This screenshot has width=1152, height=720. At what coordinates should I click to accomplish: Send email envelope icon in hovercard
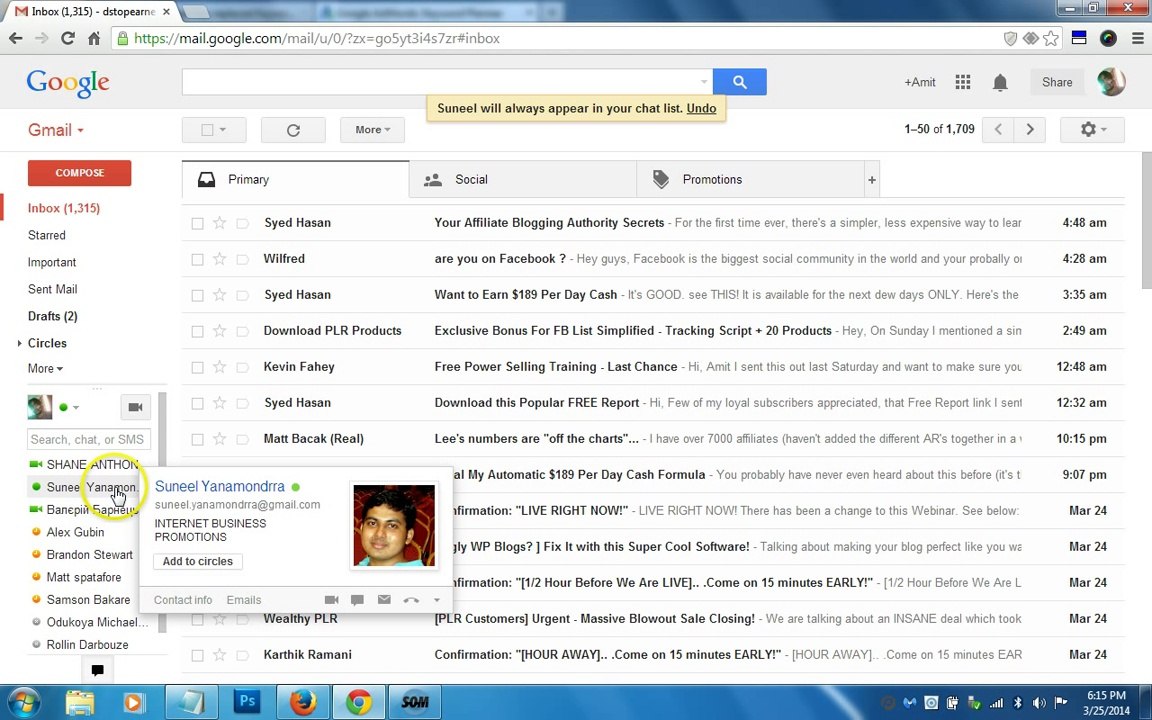384,600
